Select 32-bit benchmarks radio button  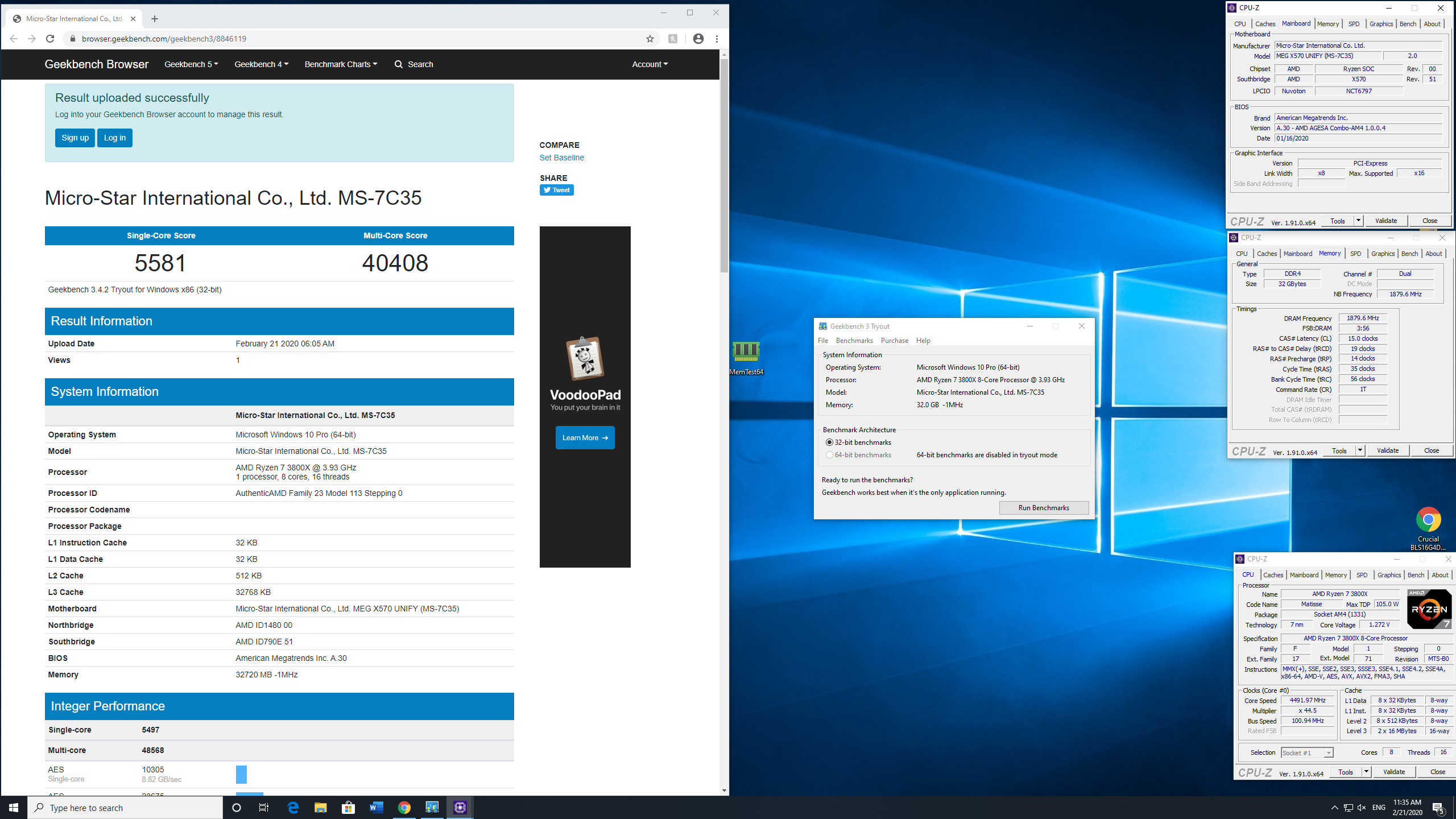[829, 442]
